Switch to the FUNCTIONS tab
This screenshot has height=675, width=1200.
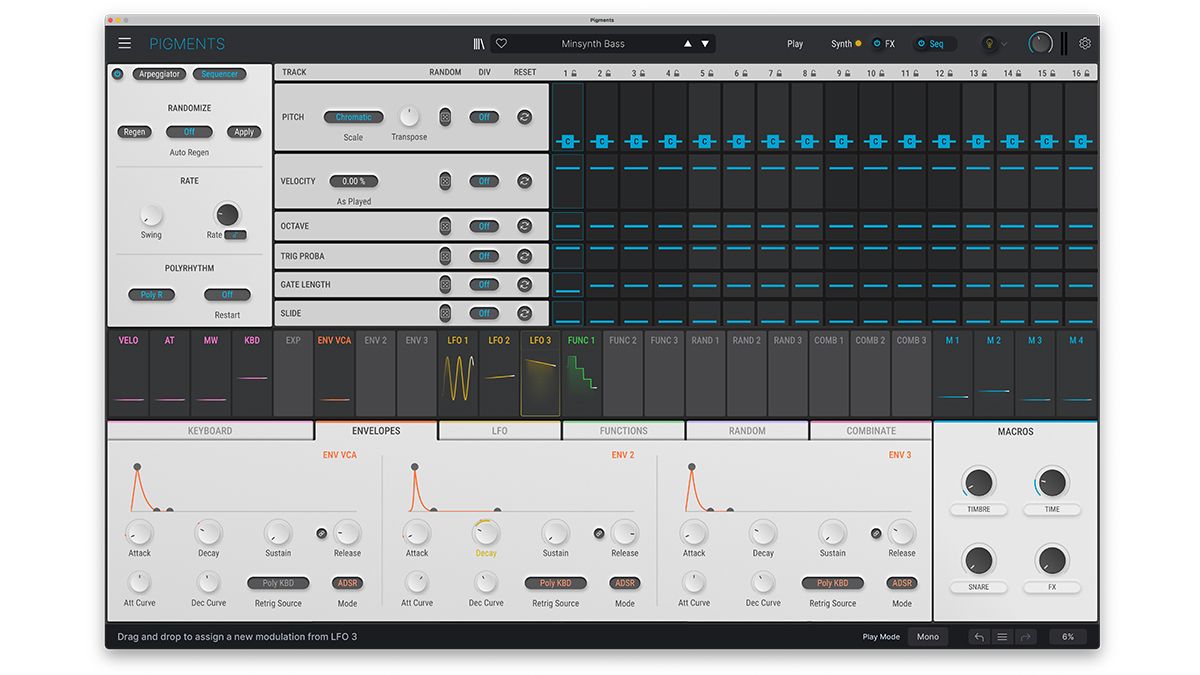(x=623, y=431)
